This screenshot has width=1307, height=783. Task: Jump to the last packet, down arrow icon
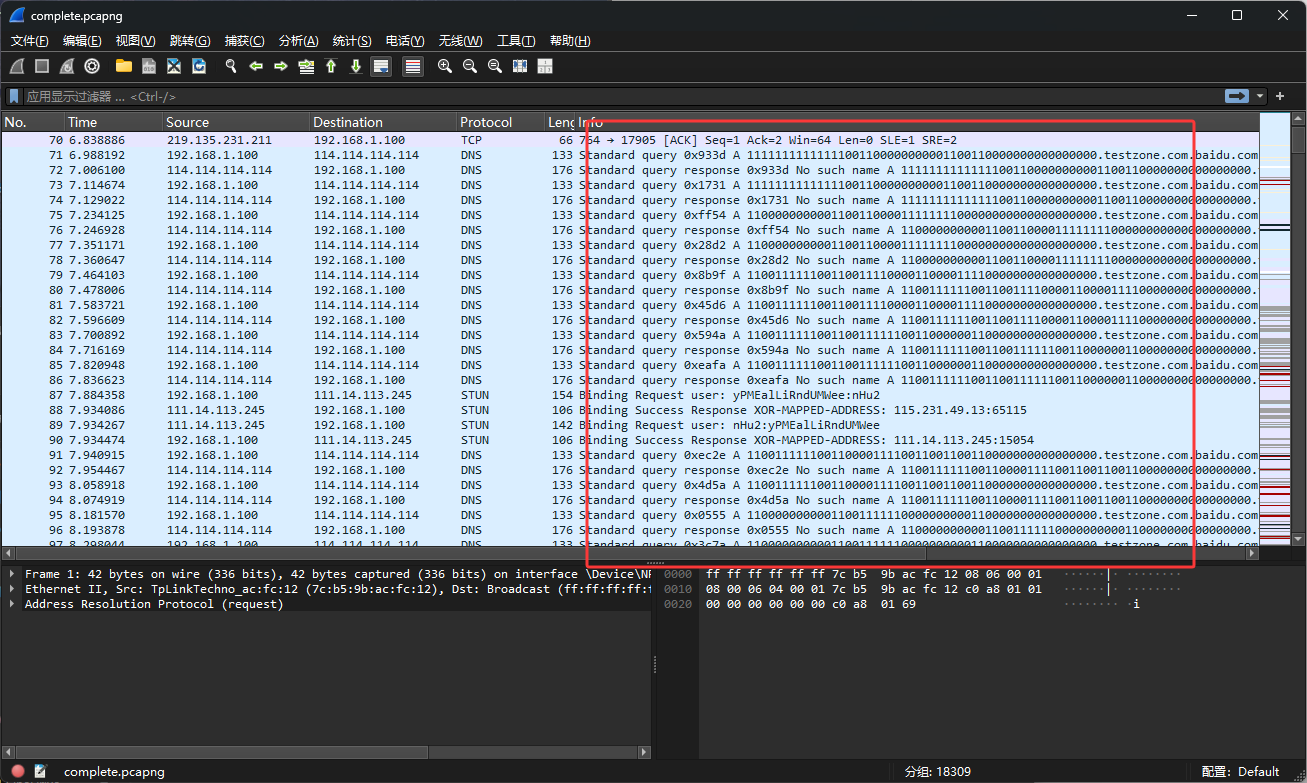pyautogui.click(x=356, y=66)
